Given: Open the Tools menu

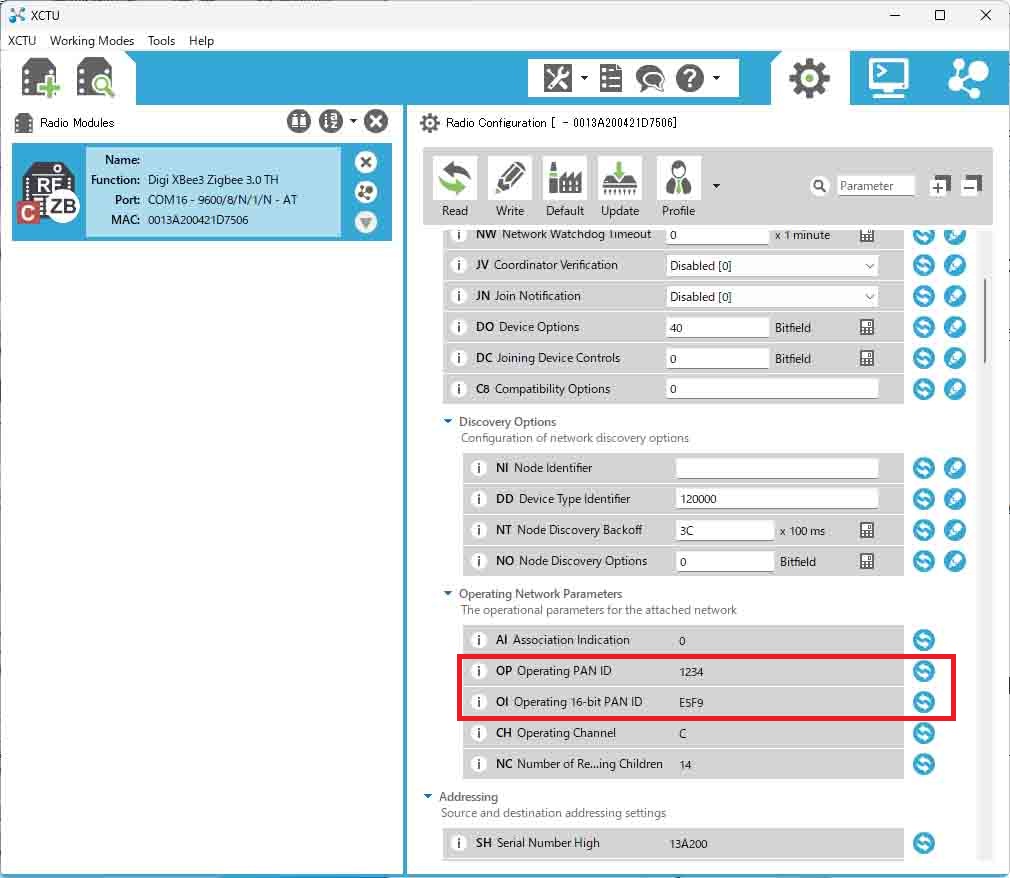Looking at the screenshot, I should [x=161, y=41].
